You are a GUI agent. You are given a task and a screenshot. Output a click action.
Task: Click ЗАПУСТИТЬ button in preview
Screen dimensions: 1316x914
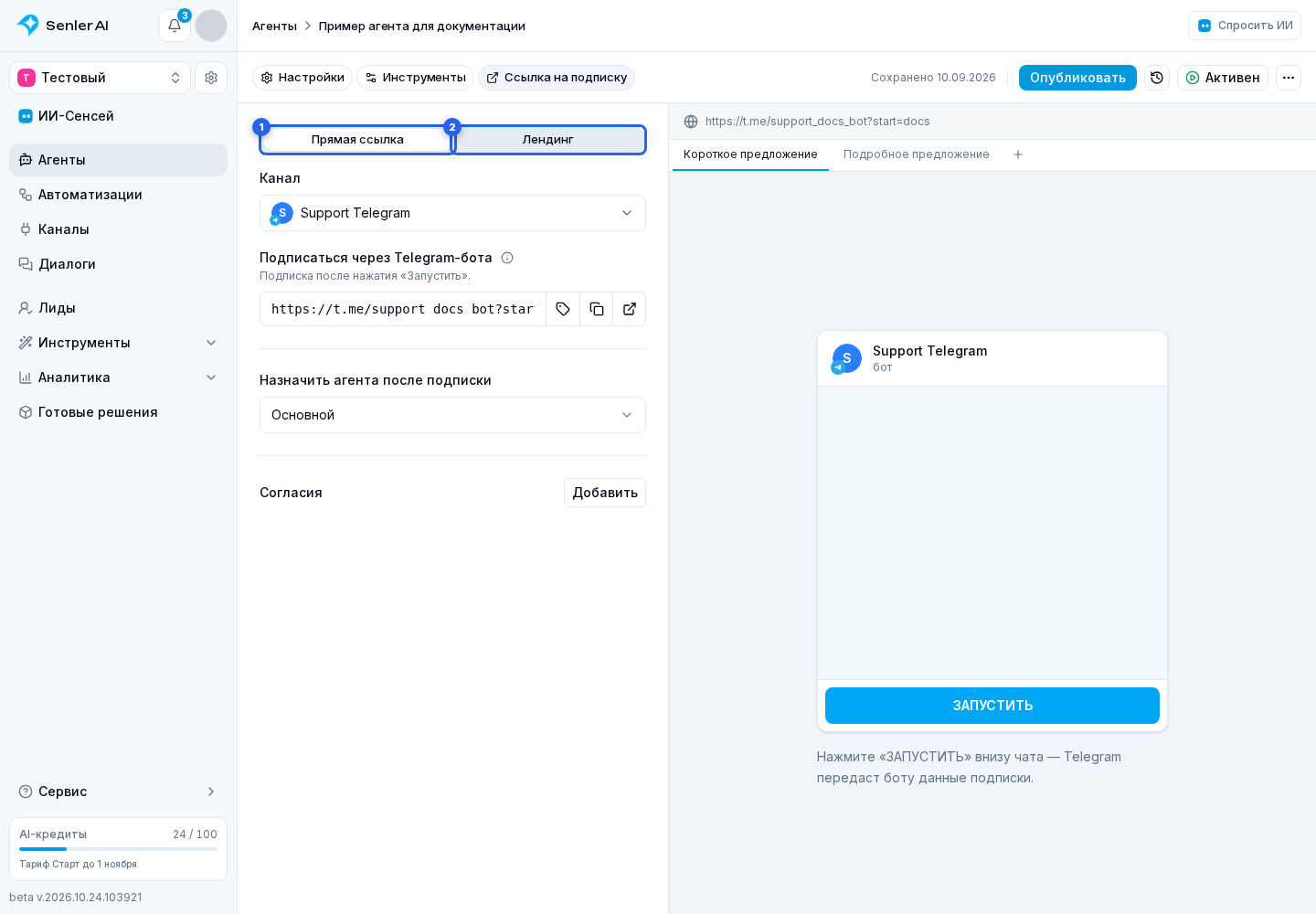pos(992,706)
